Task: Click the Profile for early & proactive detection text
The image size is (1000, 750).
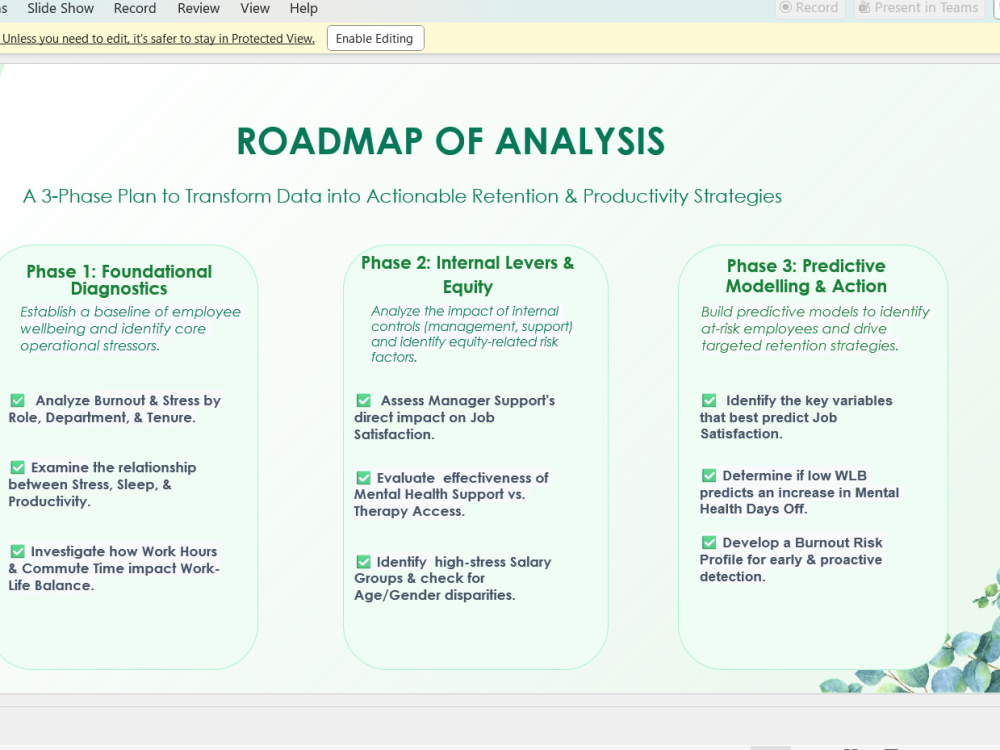Action: [x=791, y=568]
